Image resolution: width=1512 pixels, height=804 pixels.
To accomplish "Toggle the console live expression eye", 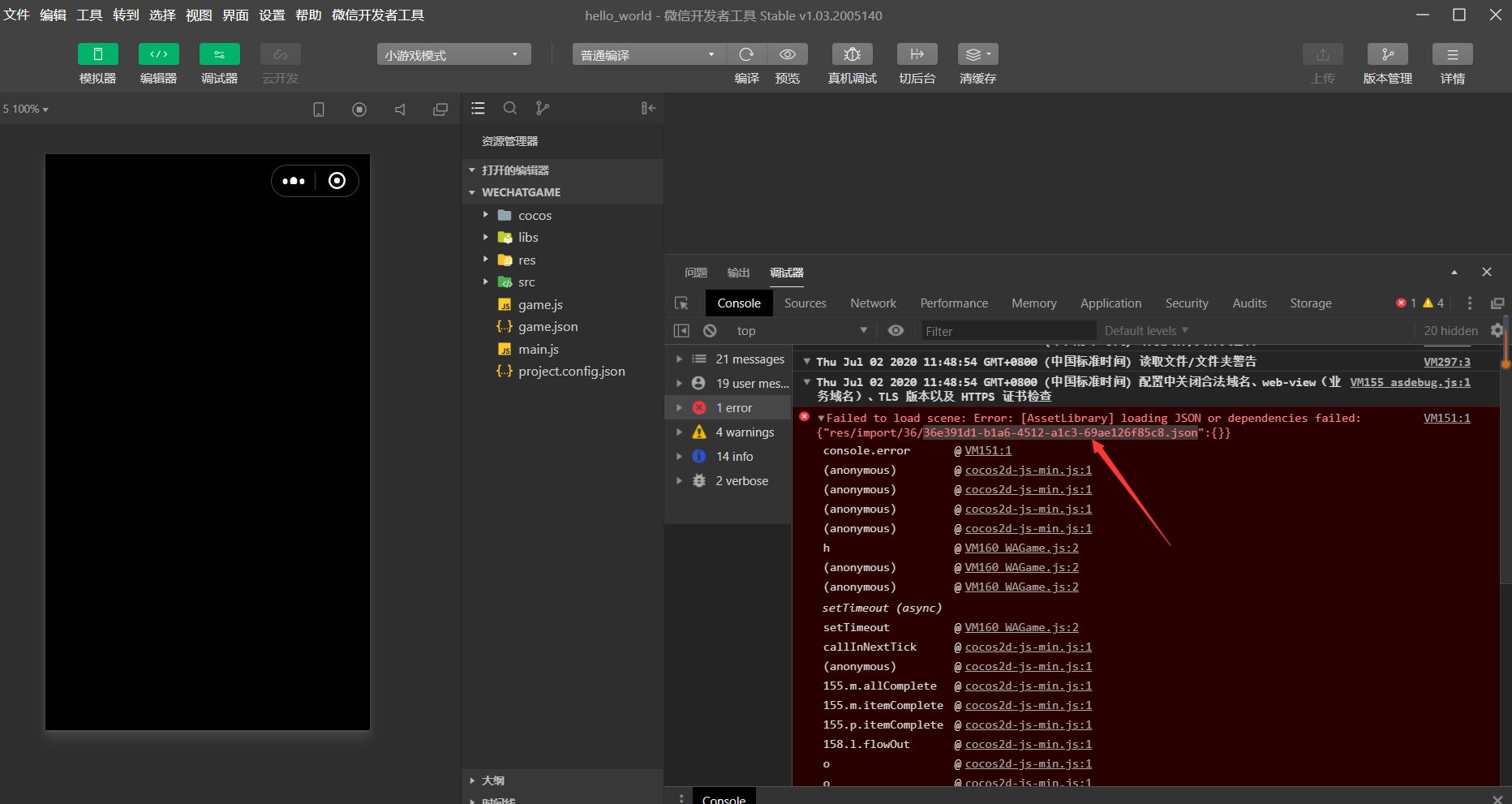I will pos(896,330).
